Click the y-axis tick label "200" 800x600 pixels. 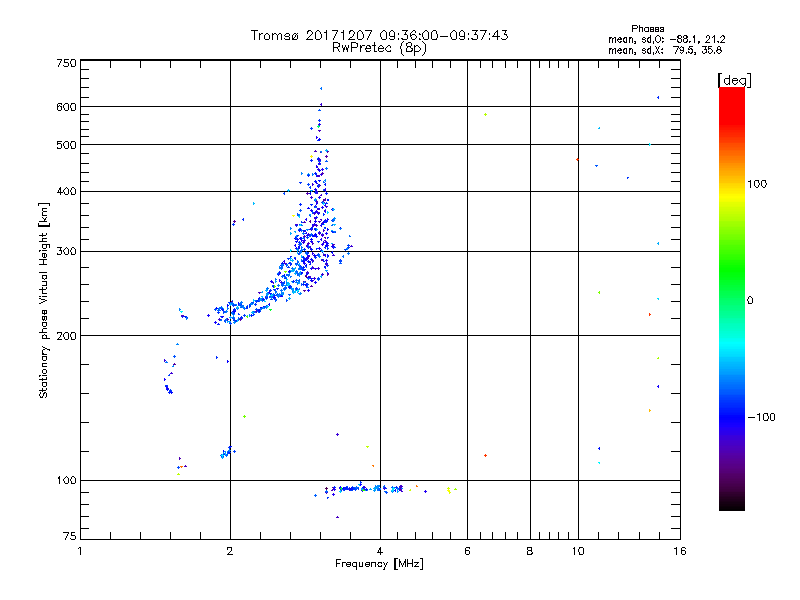66,336
